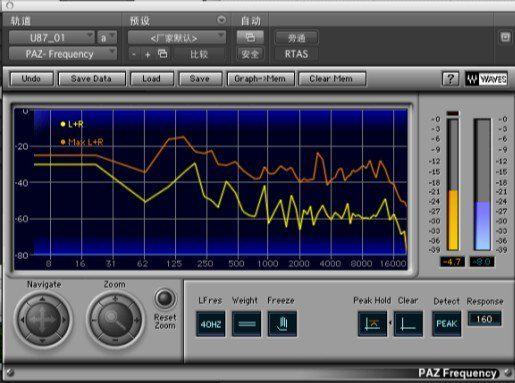Toggle the 安全 automation safe button
This screenshot has height=383, width=515.
pyautogui.click(x=250, y=54)
